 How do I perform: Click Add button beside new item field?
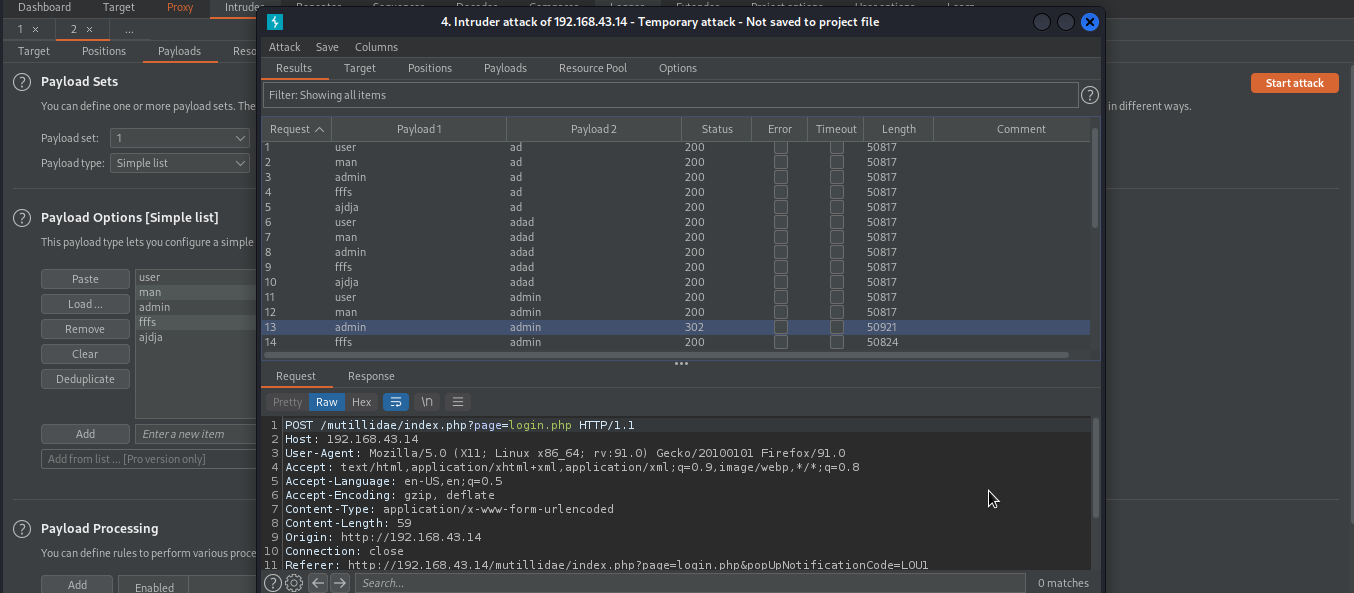point(85,434)
